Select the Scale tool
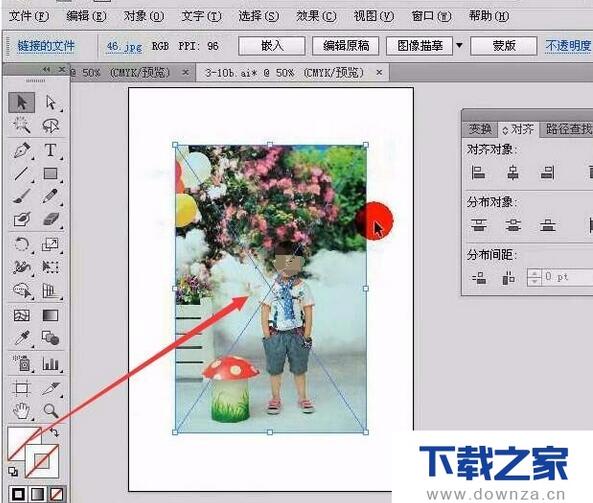The image size is (593, 503). coord(51,244)
